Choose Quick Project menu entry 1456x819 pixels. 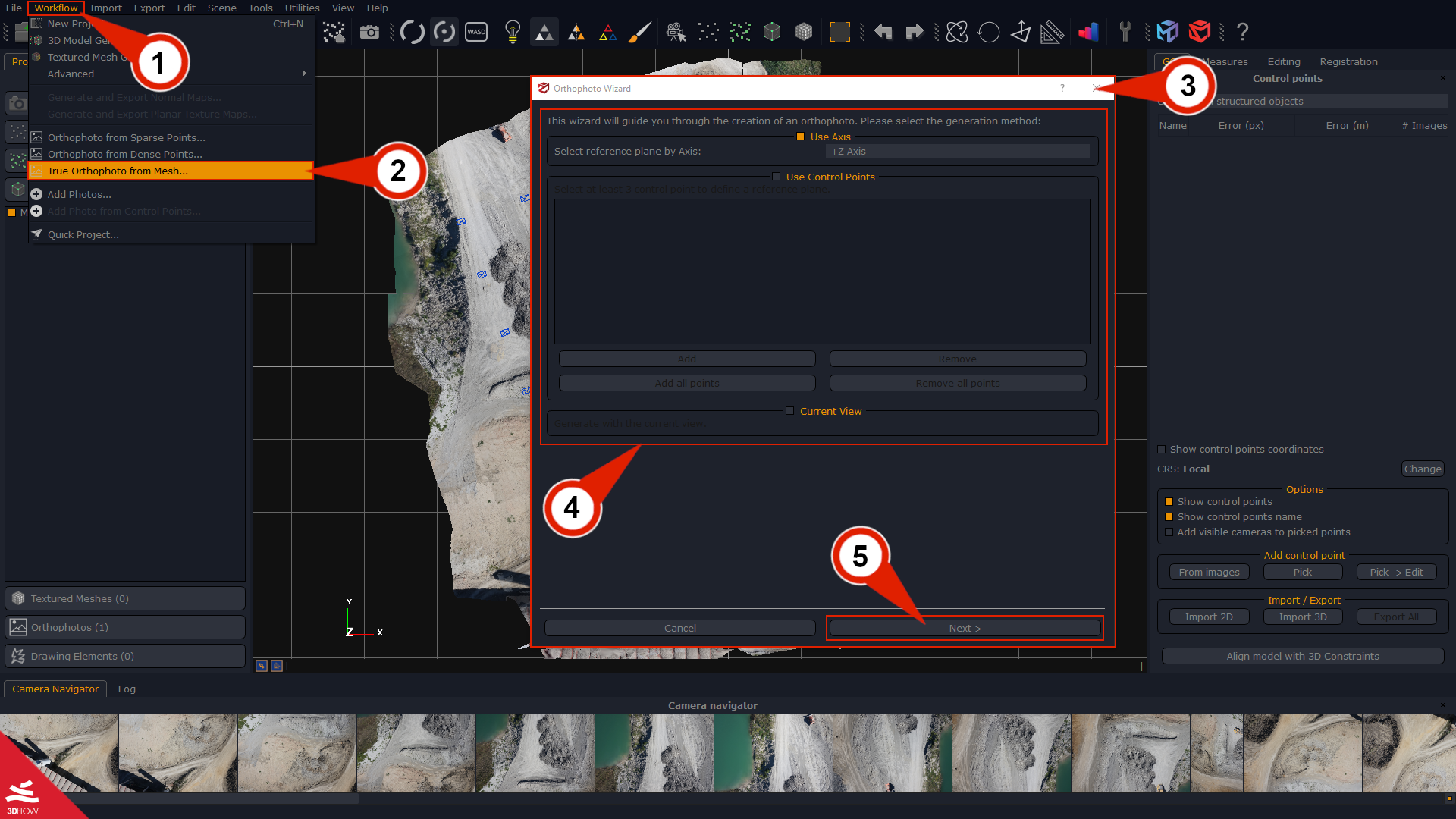tap(171, 234)
